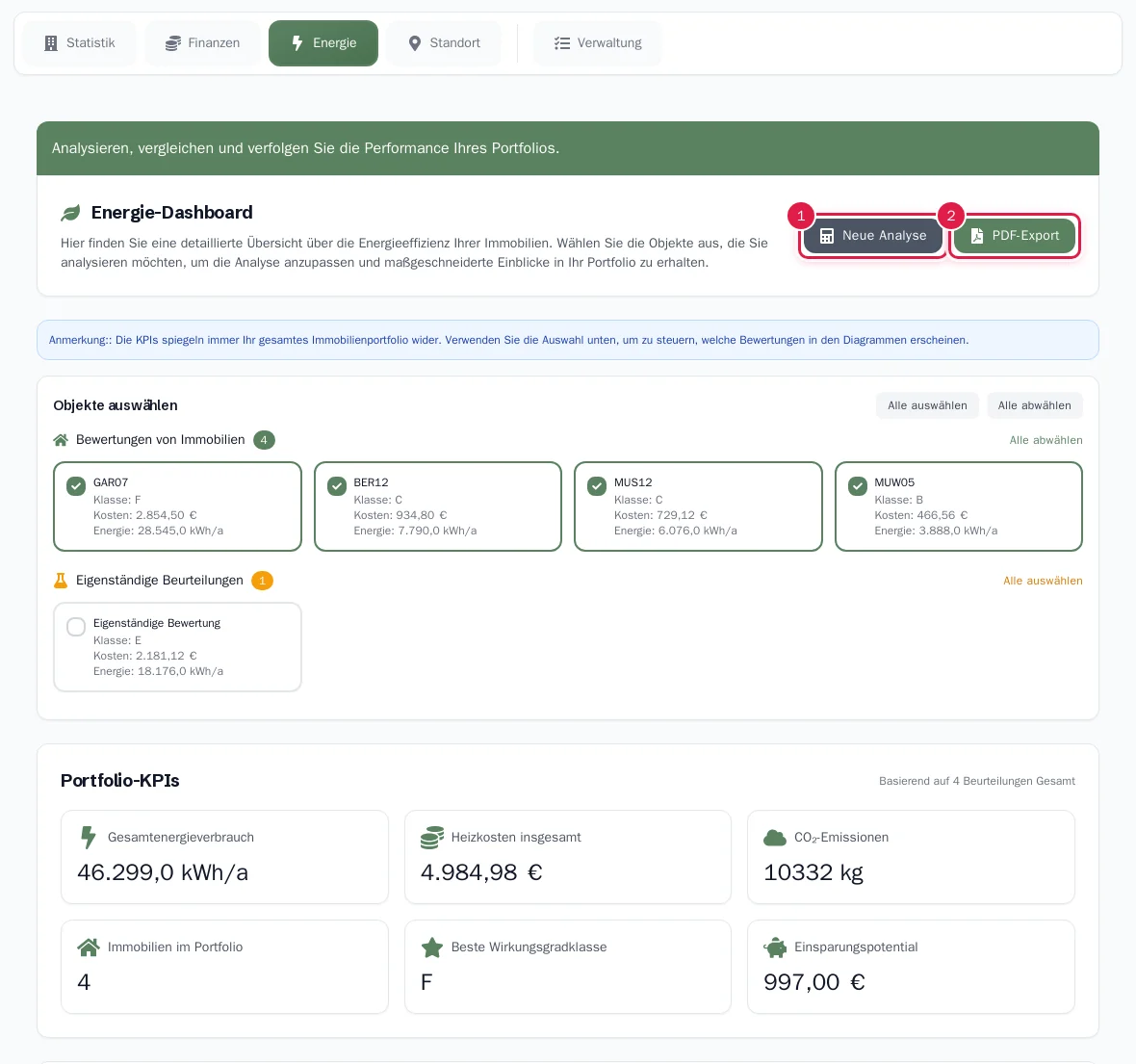The height and width of the screenshot is (1064, 1136).
Task: Click MUS12 Kosten: 729,12 € line
Action: coord(660,515)
